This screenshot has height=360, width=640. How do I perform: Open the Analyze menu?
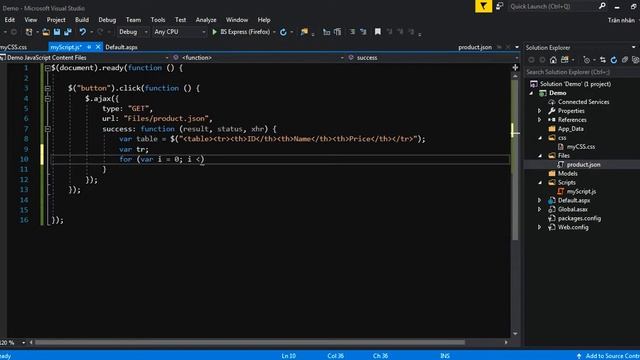pyautogui.click(x=206, y=20)
